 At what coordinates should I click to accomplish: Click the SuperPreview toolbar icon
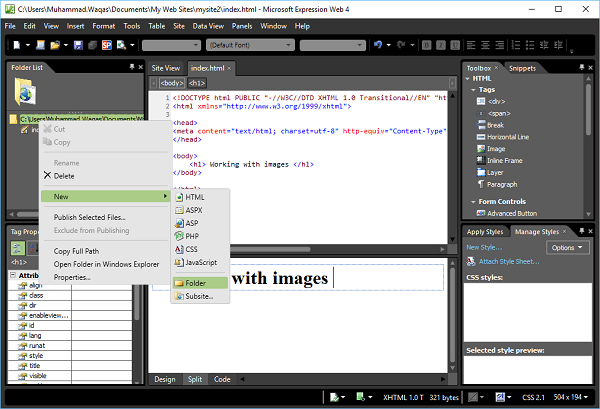point(106,45)
